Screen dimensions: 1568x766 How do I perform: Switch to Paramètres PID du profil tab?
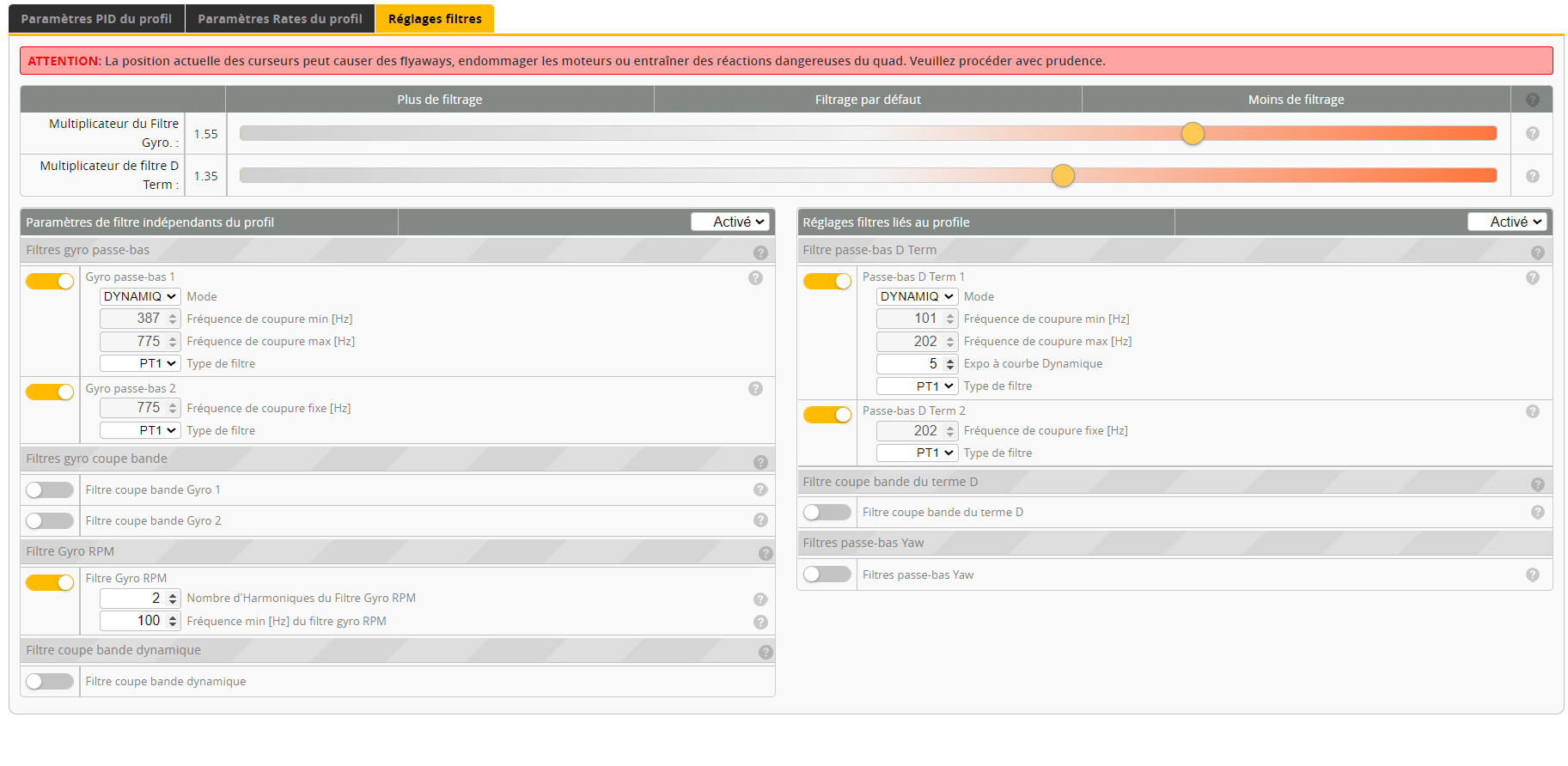click(96, 19)
